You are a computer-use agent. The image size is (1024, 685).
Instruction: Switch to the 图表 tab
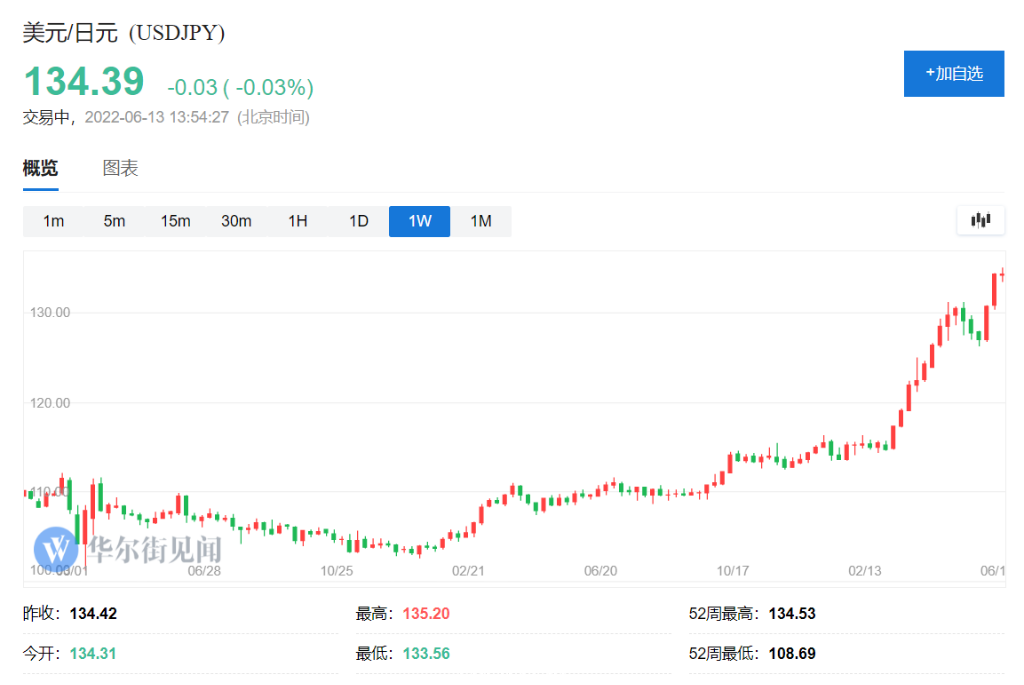pos(121,168)
